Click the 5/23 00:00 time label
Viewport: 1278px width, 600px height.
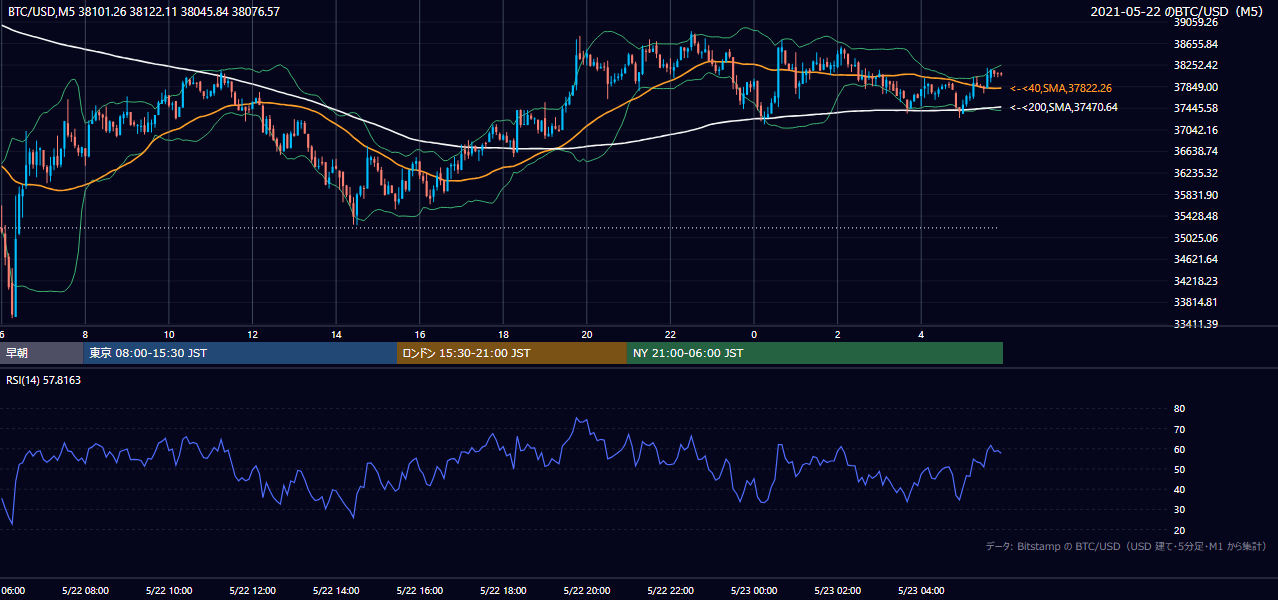click(x=753, y=590)
